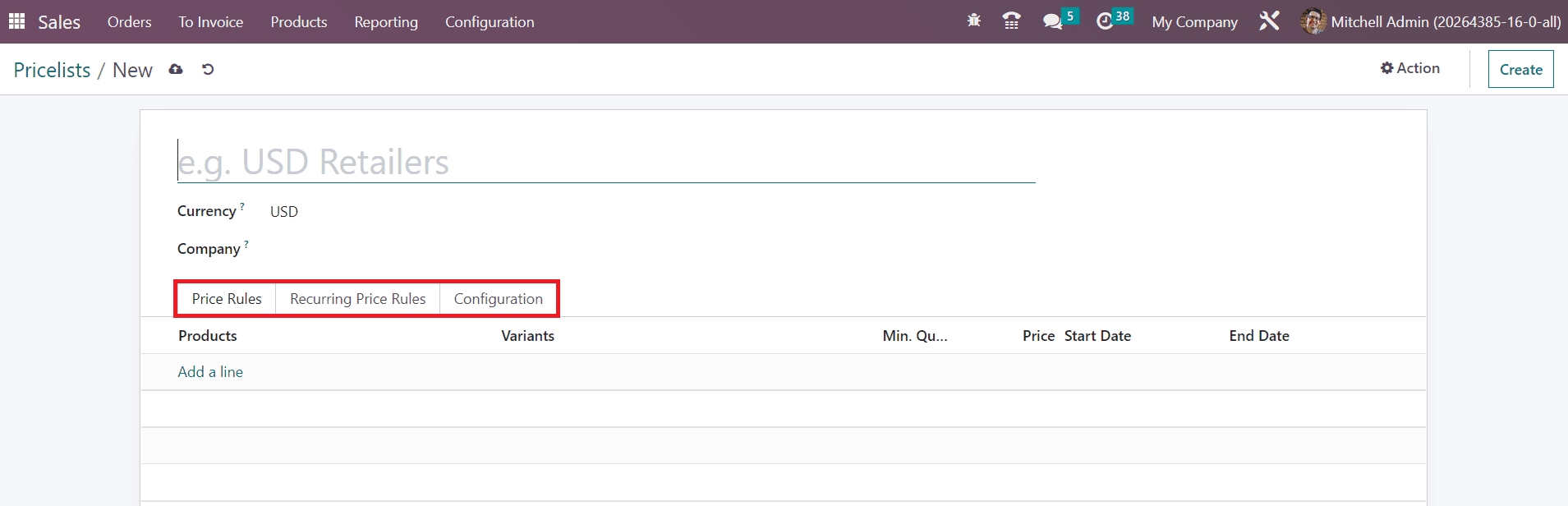Open the My Company switcher
This screenshot has height=506, width=1568.
pyautogui.click(x=1194, y=22)
